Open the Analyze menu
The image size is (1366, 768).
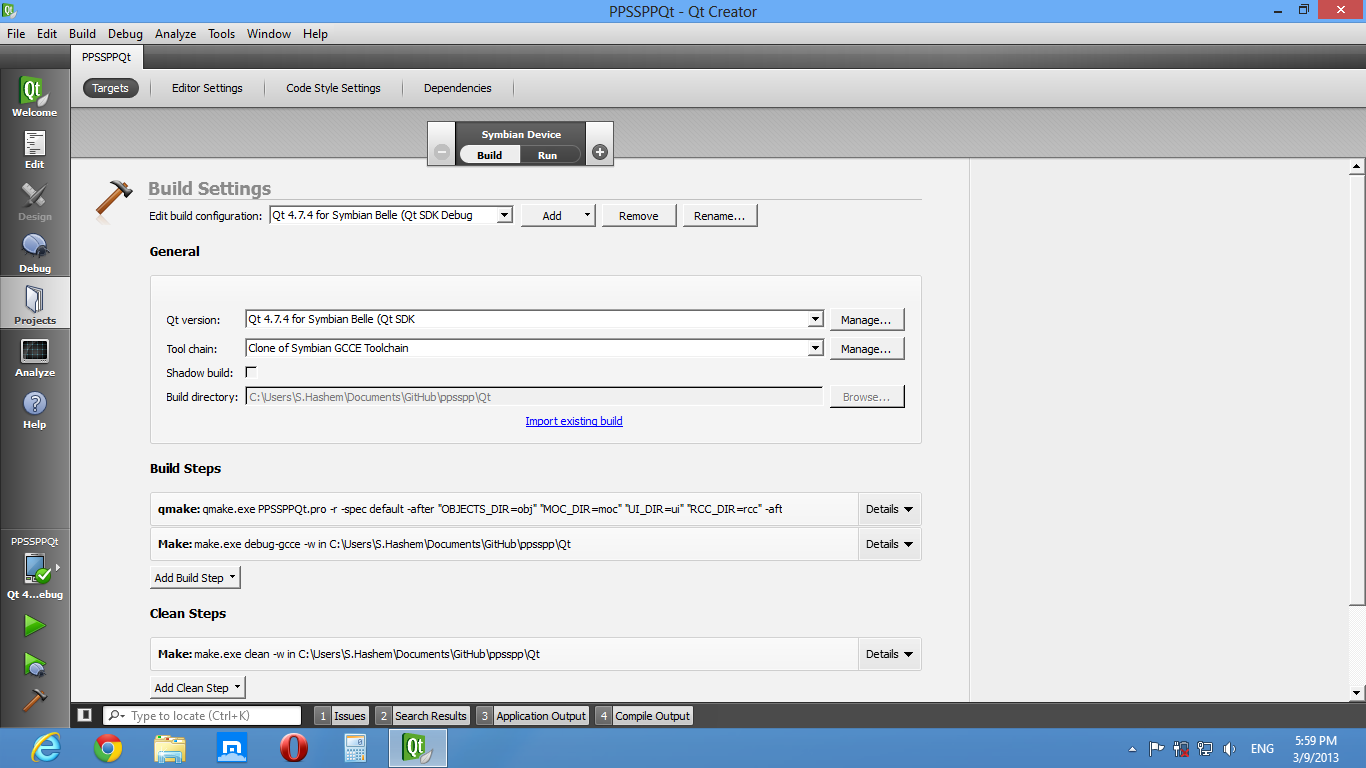tap(176, 34)
